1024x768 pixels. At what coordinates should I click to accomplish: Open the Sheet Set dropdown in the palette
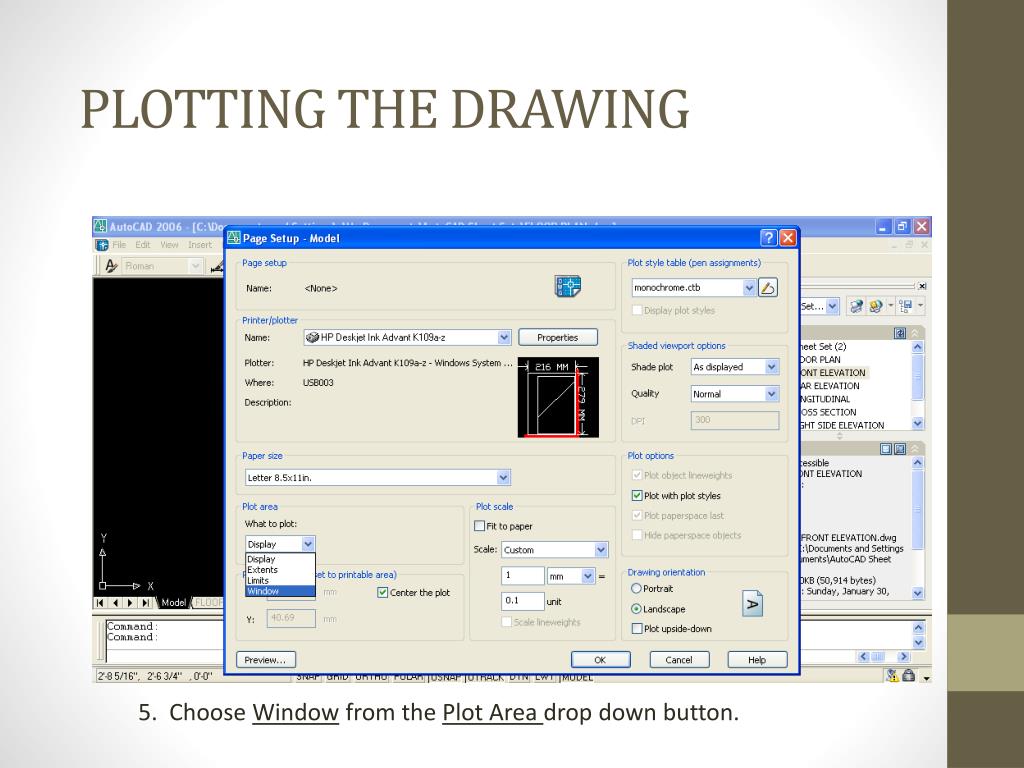point(832,306)
